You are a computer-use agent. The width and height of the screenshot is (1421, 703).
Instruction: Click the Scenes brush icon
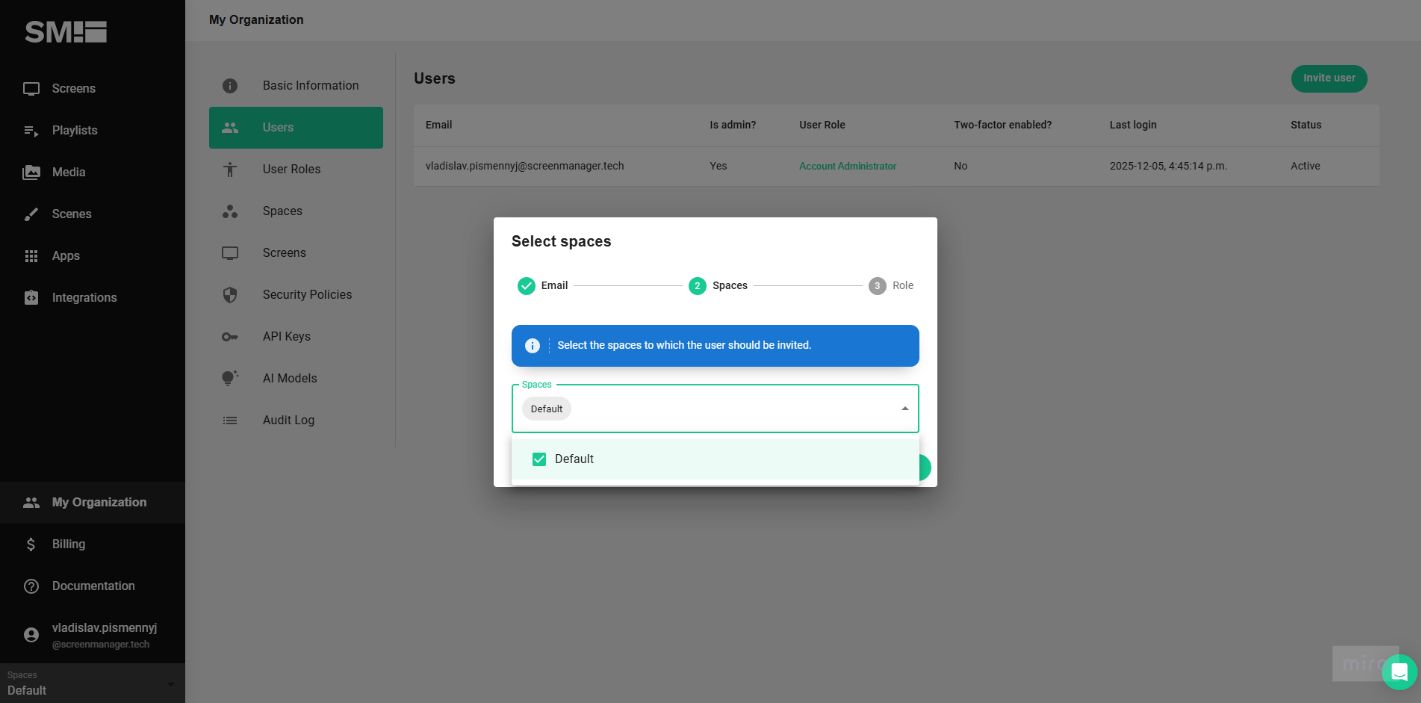(31, 214)
